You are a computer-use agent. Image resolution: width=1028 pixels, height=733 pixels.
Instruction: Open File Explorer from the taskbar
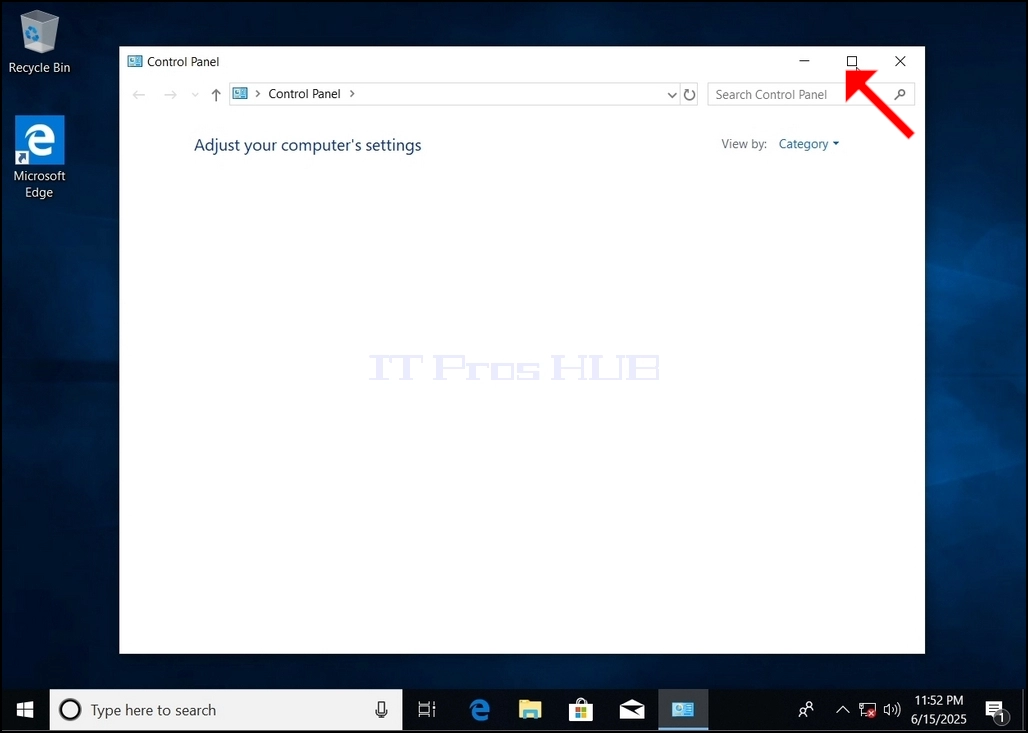point(530,709)
